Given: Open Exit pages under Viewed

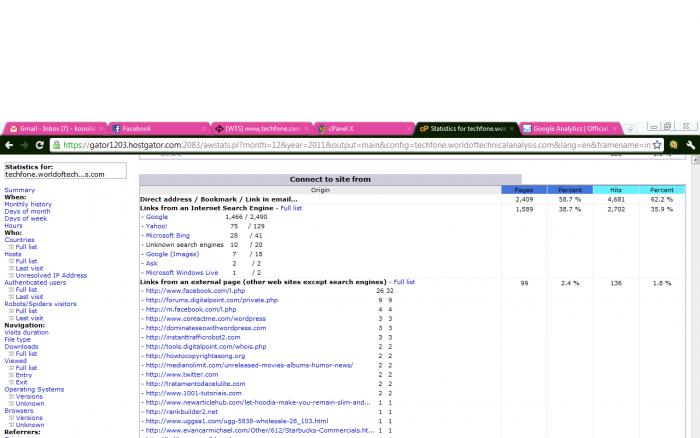Looking at the screenshot, I should pos(21,382).
